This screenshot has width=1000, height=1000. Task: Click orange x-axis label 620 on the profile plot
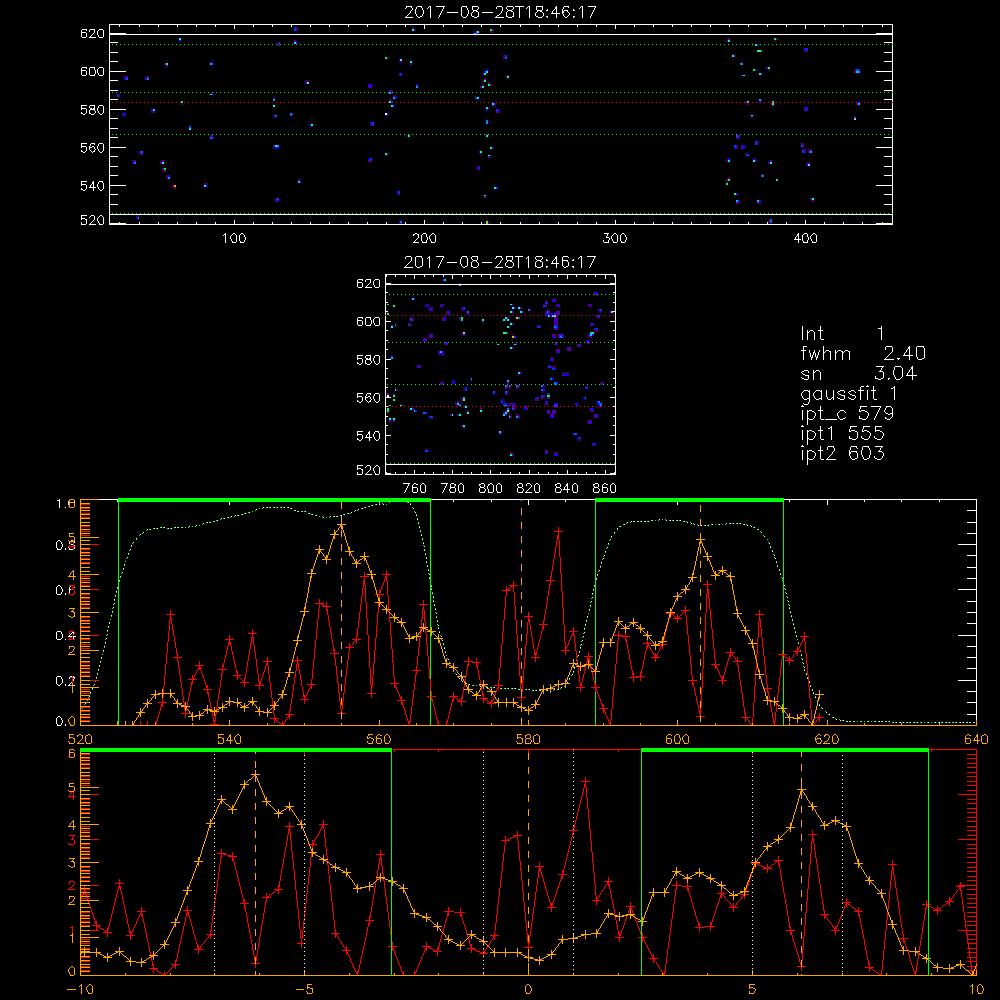827,740
